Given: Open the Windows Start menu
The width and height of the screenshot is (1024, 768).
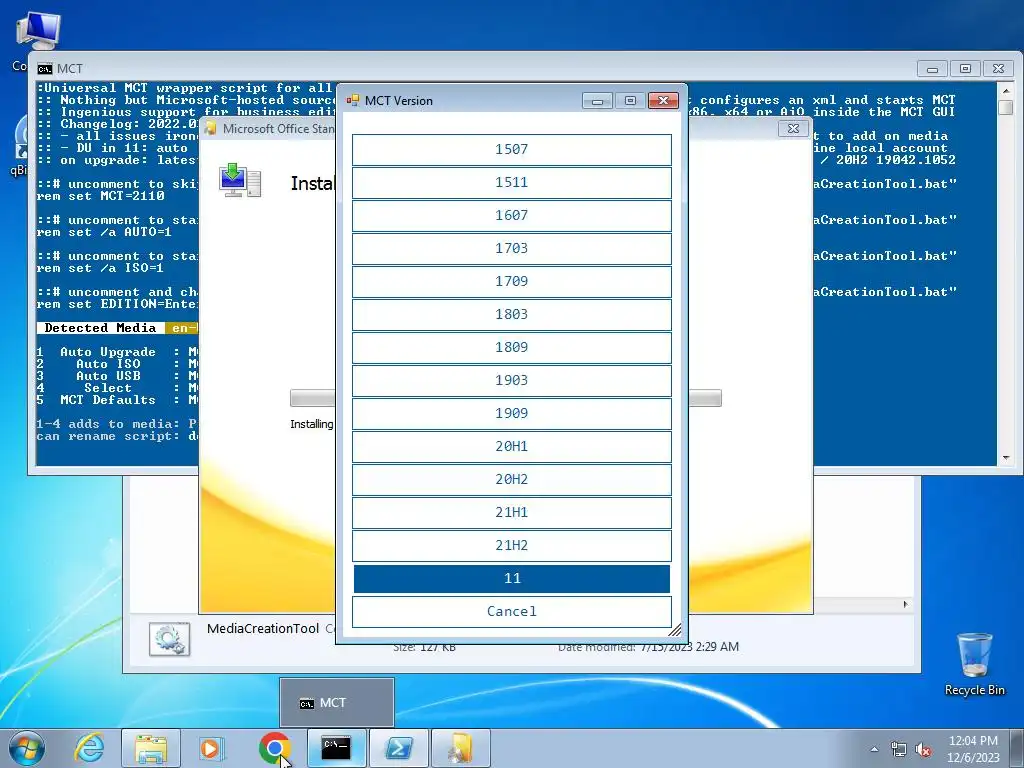Looking at the screenshot, I should (x=27, y=748).
